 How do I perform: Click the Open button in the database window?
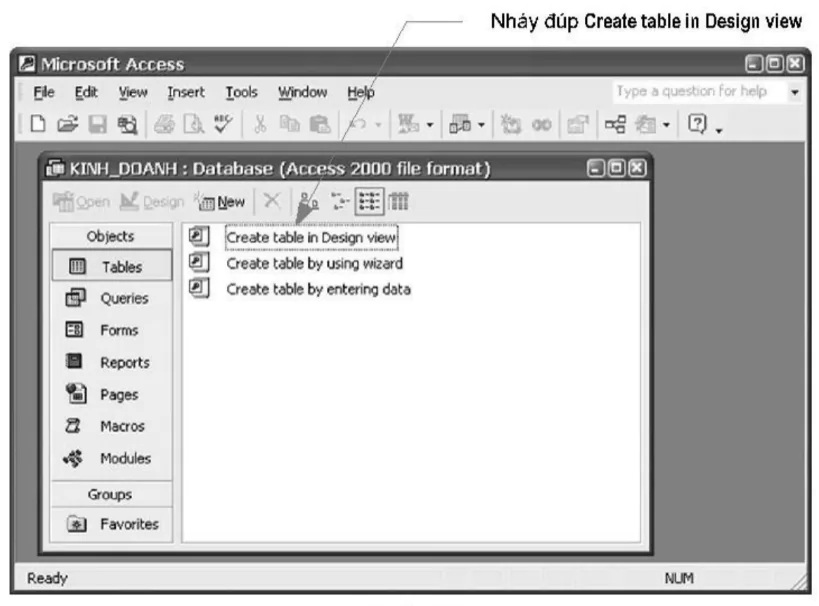coord(81,202)
